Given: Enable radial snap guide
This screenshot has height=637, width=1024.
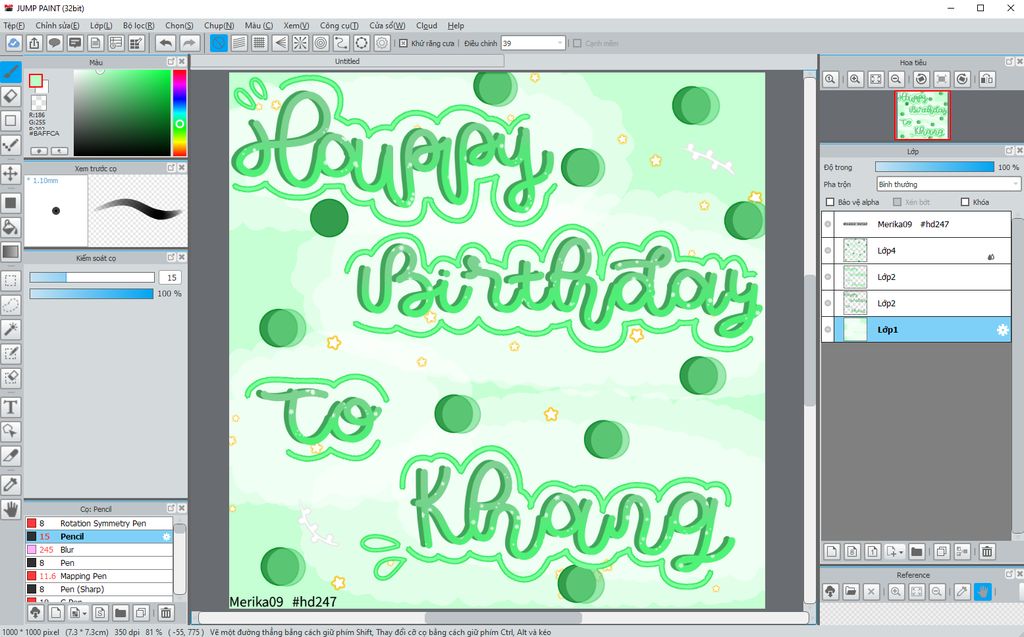Looking at the screenshot, I should tap(300, 43).
